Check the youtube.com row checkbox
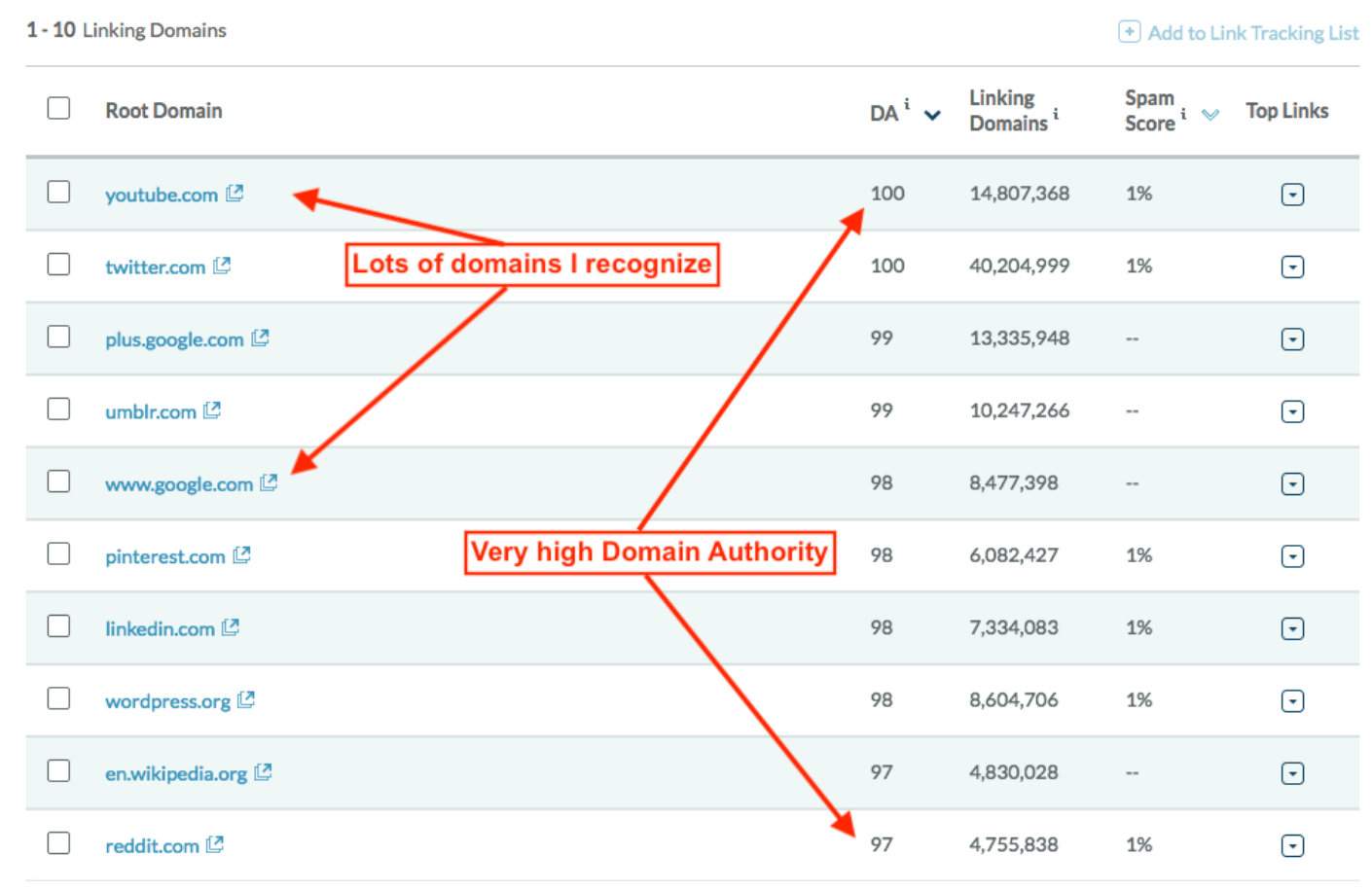The height and width of the screenshot is (891, 1372). click(58, 192)
